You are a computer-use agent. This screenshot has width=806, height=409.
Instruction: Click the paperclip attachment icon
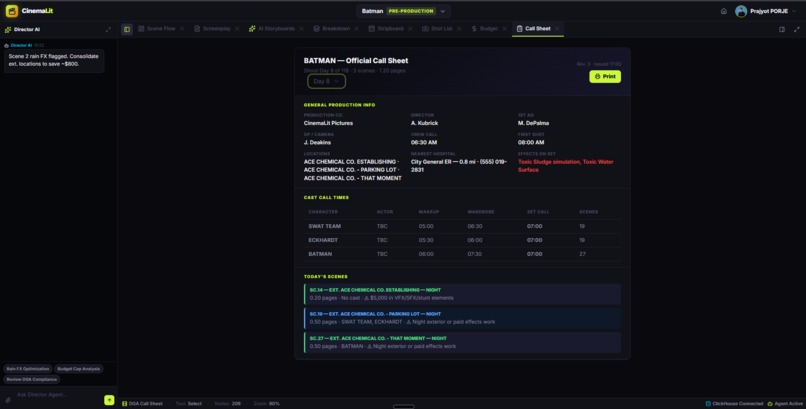8,400
